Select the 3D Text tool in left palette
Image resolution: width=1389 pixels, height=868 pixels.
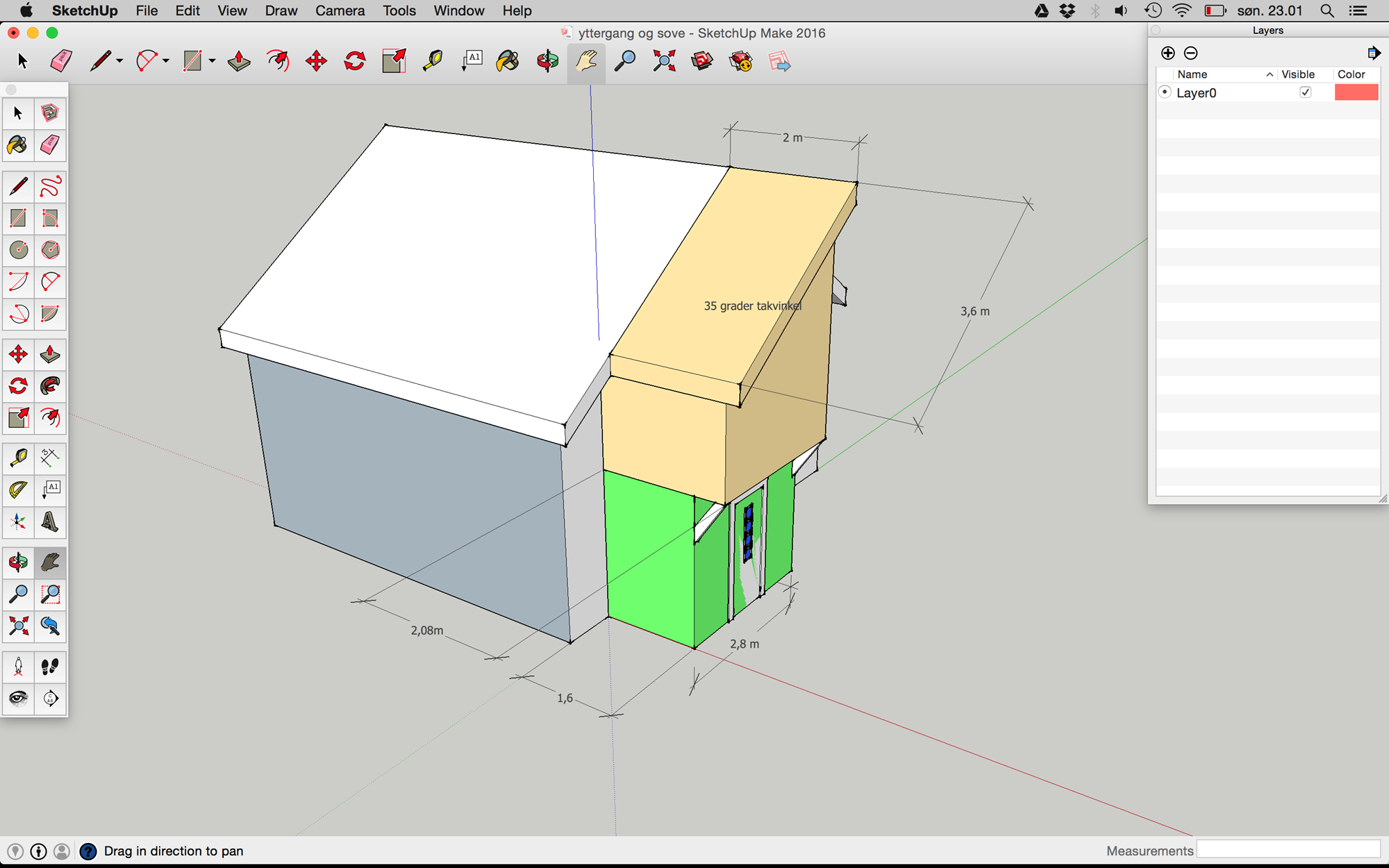(x=50, y=521)
